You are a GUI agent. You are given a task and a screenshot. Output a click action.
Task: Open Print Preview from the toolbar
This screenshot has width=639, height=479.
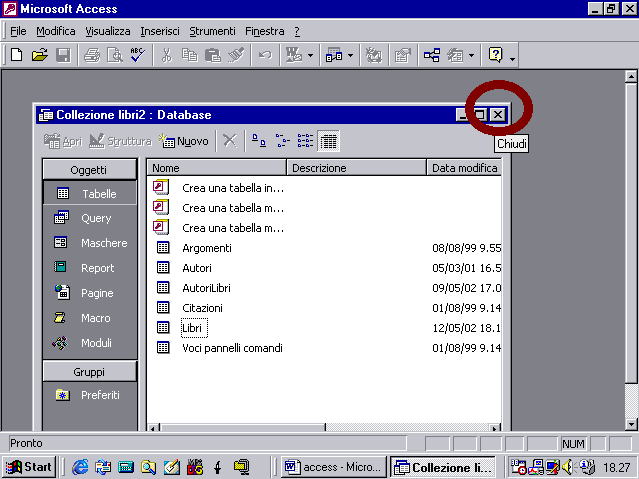tap(115, 55)
